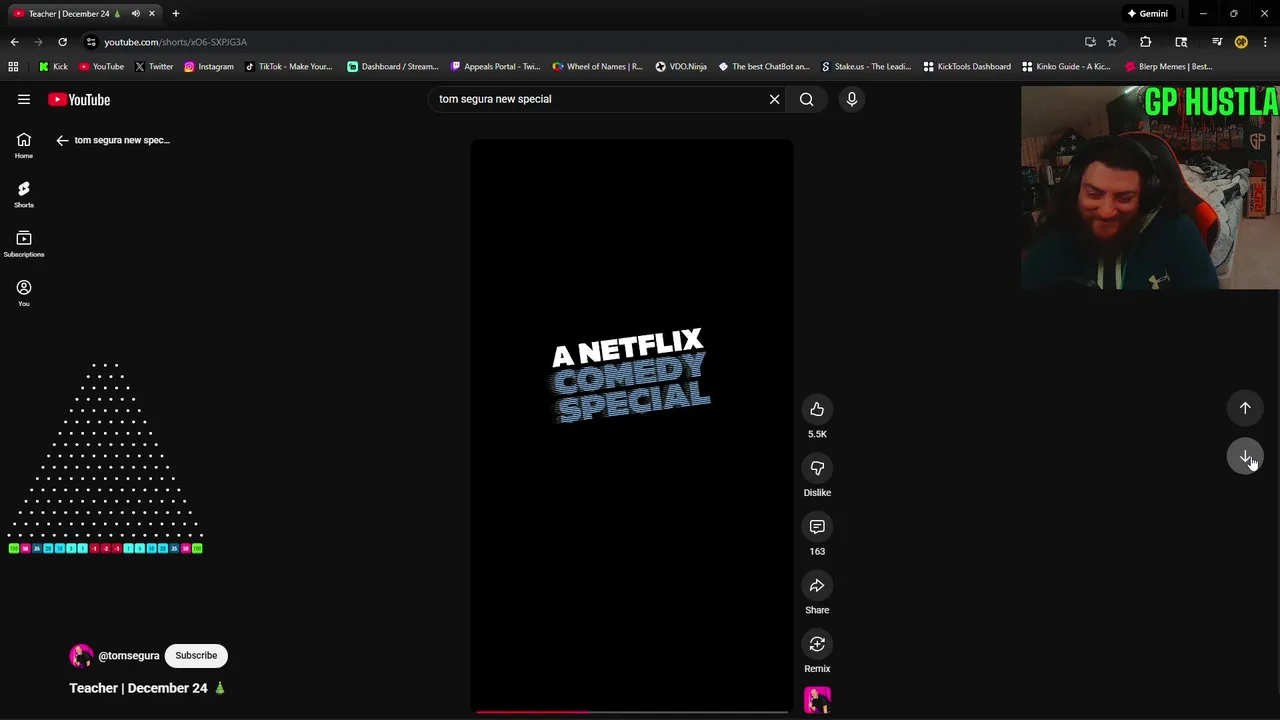Open the comments for this Short
The height and width of the screenshot is (720, 1280).
click(x=817, y=527)
